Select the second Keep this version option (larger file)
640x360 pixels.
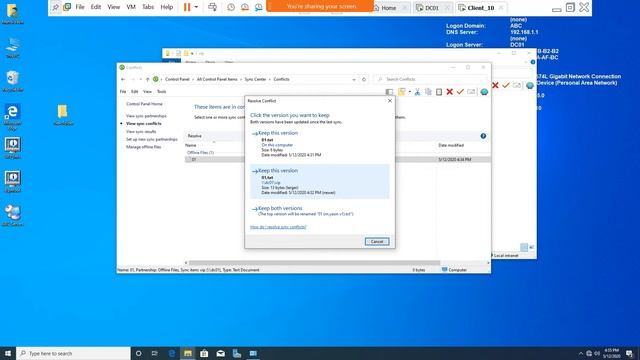tap(320, 181)
